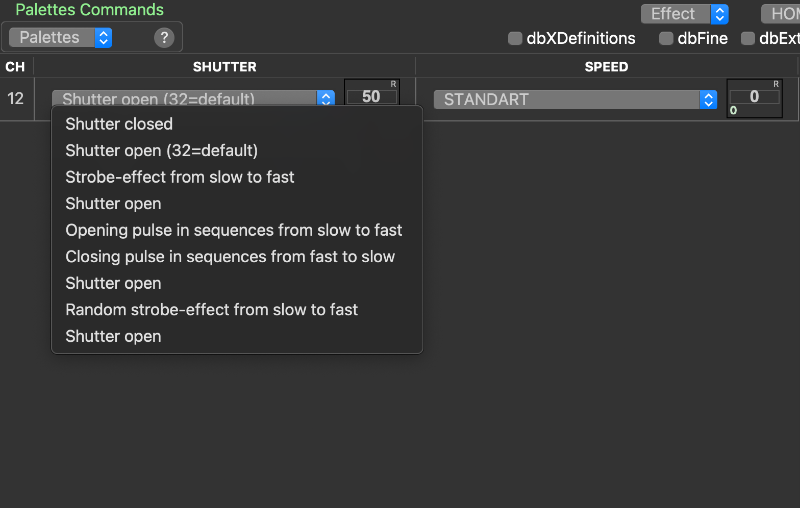Click the SHUTTER column header

point(224,67)
